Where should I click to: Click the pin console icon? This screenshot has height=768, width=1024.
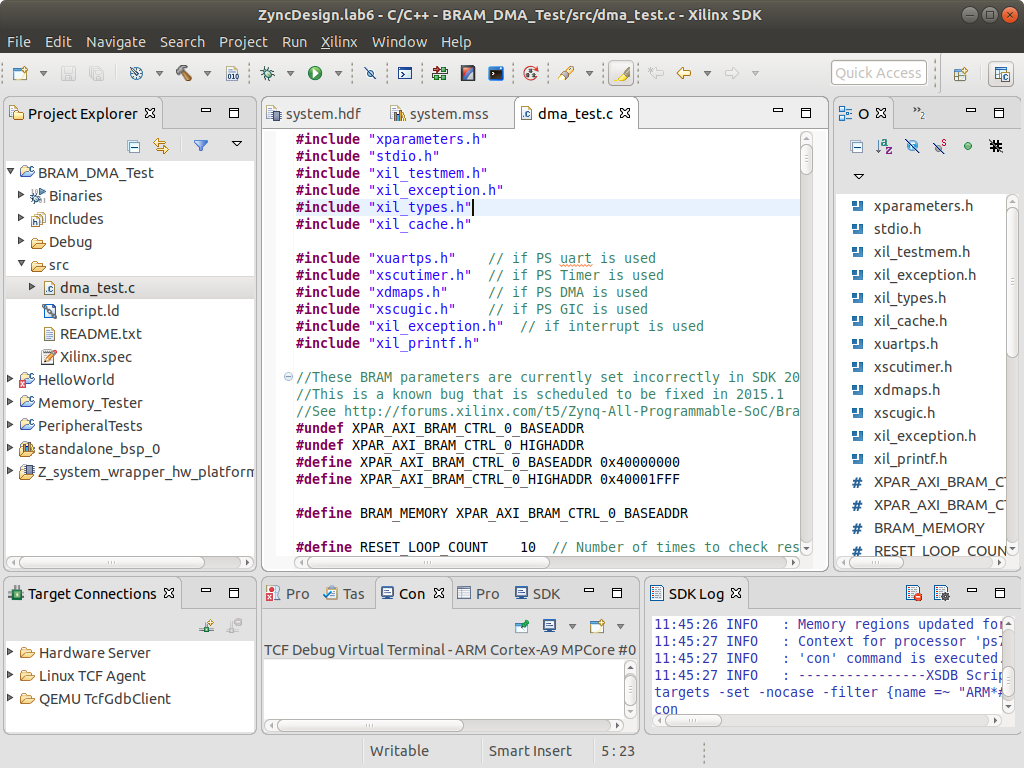[x=522, y=626]
